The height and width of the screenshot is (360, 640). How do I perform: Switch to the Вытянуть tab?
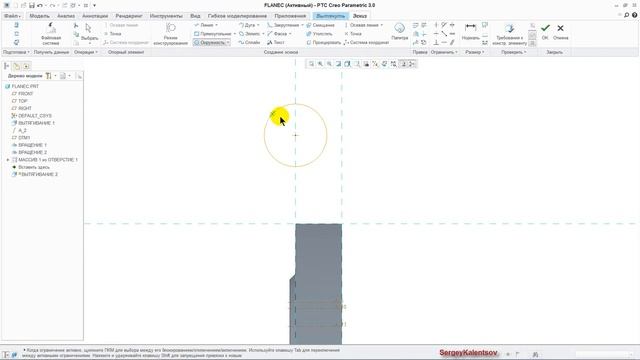coord(330,16)
